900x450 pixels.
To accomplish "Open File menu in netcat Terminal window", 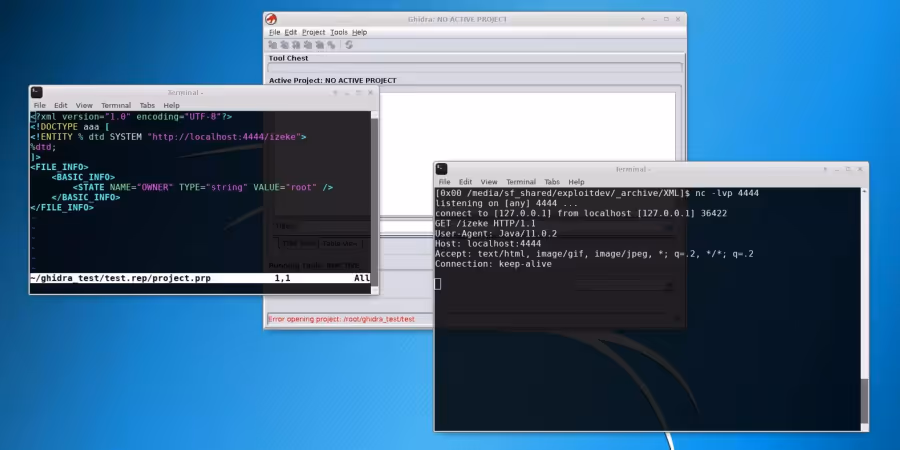I will pyautogui.click(x=444, y=182).
